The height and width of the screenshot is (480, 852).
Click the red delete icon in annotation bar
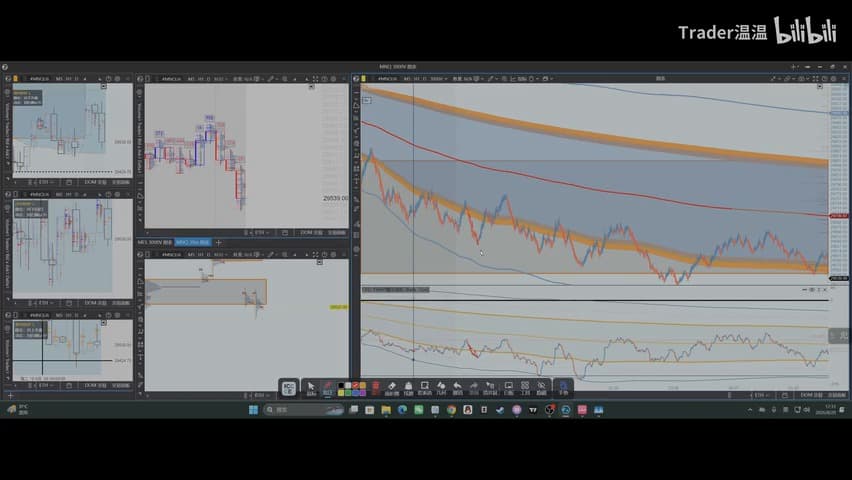pos(375,388)
